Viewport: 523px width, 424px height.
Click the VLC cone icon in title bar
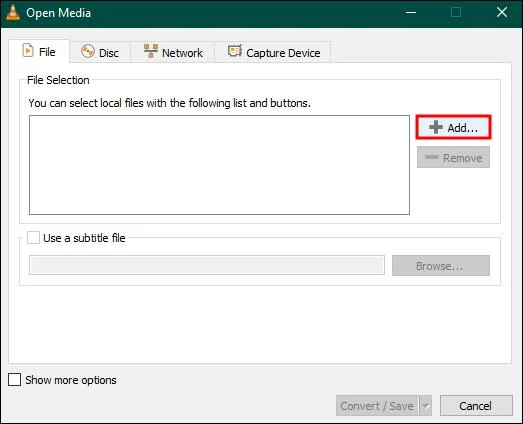click(x=13, y=13)
